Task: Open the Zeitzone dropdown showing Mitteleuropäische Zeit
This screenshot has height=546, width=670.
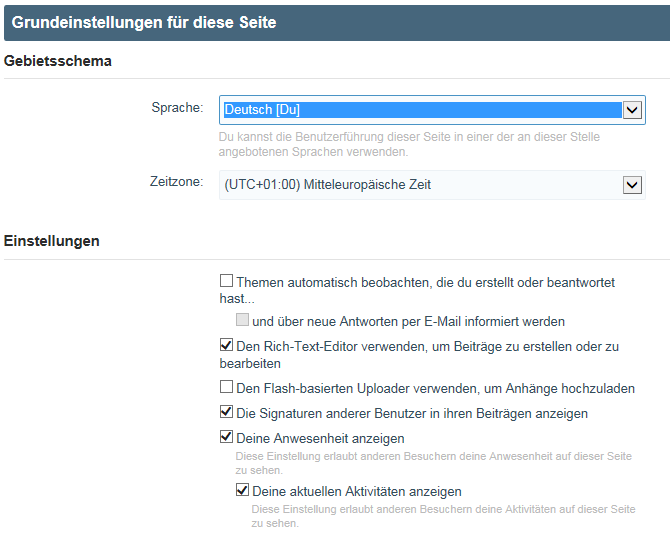Action: click(420, 184)
